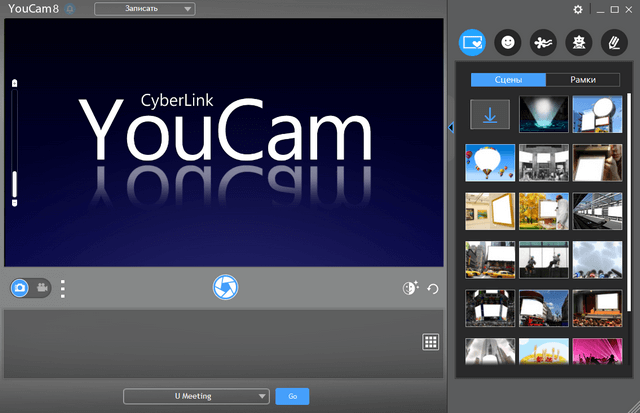This screenshot has width=640, height=413.
Task: Open the library grid view icon
Action: tap(431, 342)
